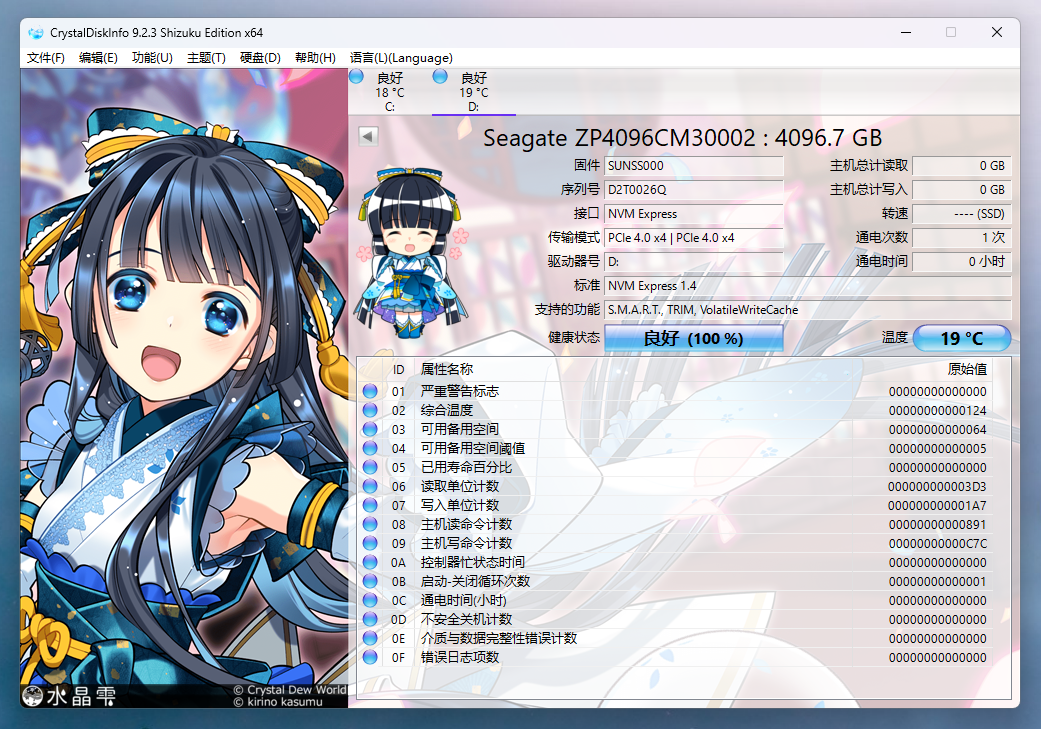This screenshot has width=1041, height=729.
Task: Click raw value 0000000000124
Action: [937, 410]
